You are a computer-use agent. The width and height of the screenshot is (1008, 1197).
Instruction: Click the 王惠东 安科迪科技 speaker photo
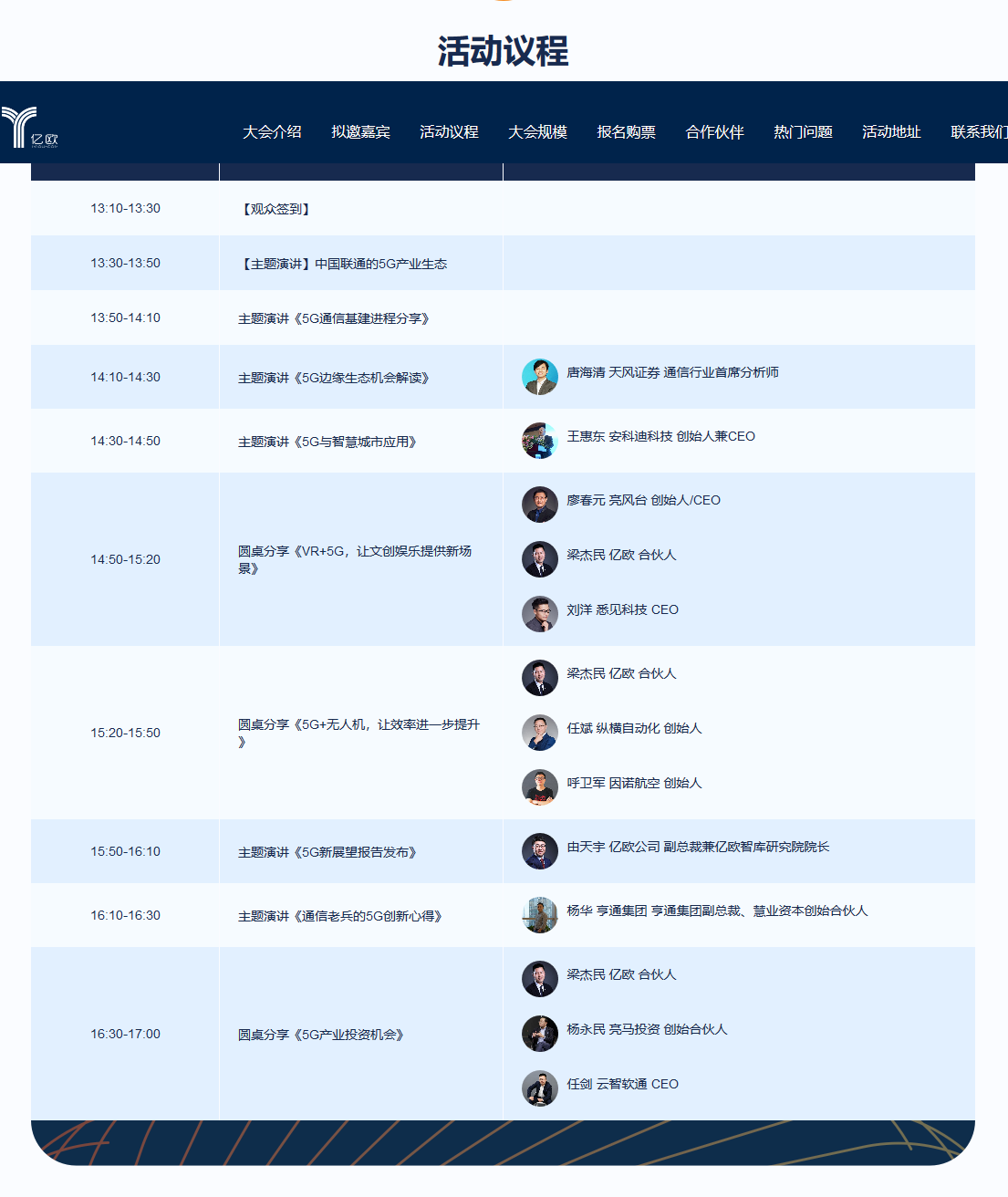coord(540,441)
